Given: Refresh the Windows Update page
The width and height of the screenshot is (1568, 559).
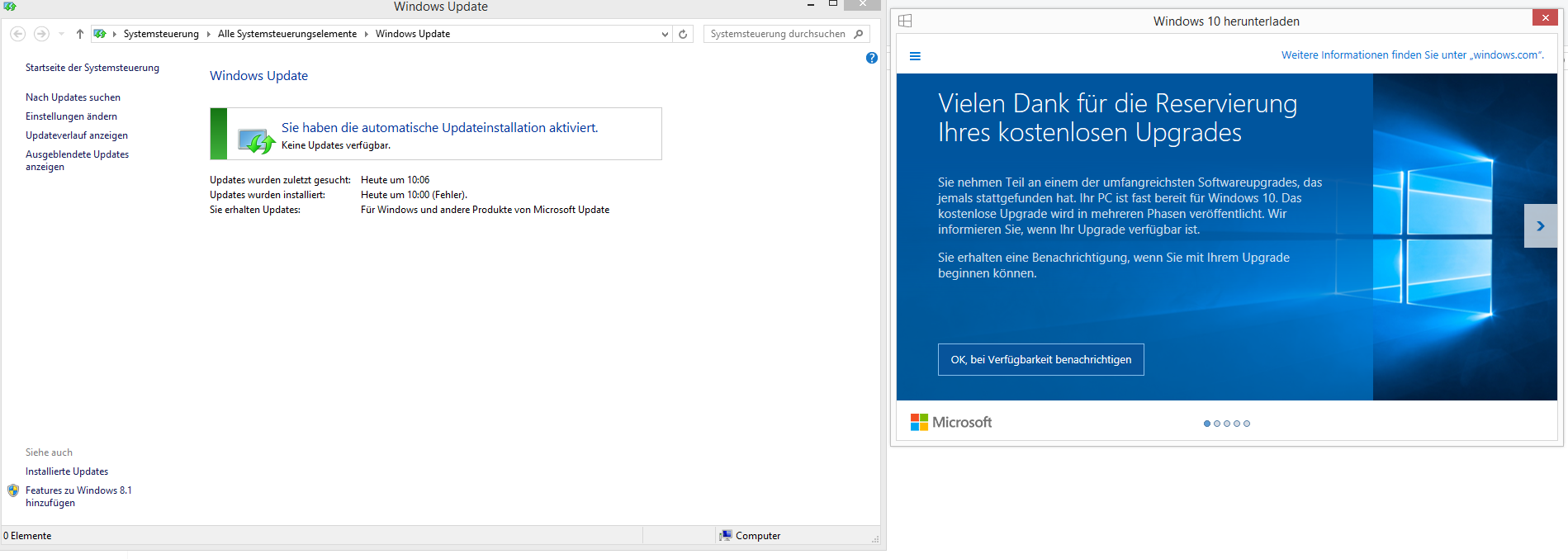Looking at the screenshot, I should click(x=683, y=34).
